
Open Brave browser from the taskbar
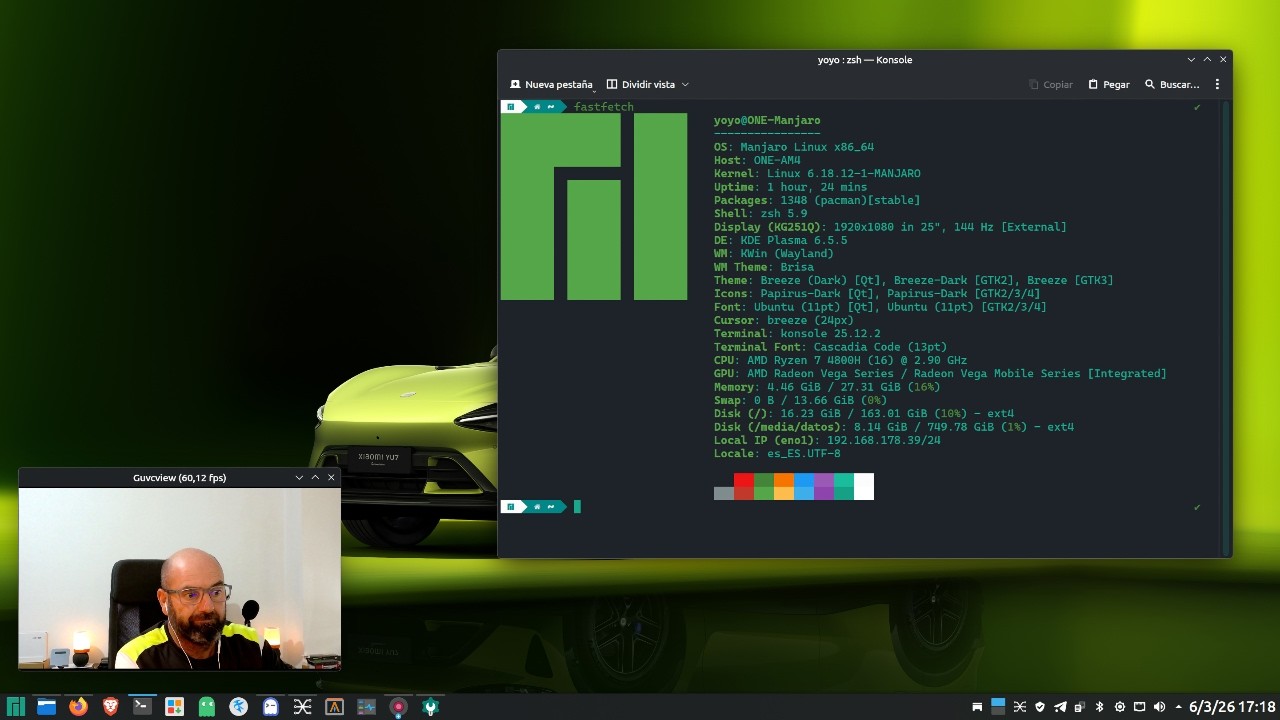110,707
